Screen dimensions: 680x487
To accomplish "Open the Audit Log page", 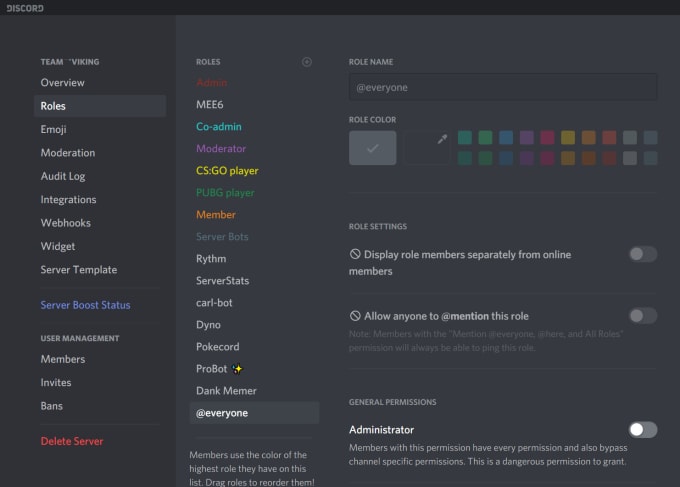I will coord(63,176).
